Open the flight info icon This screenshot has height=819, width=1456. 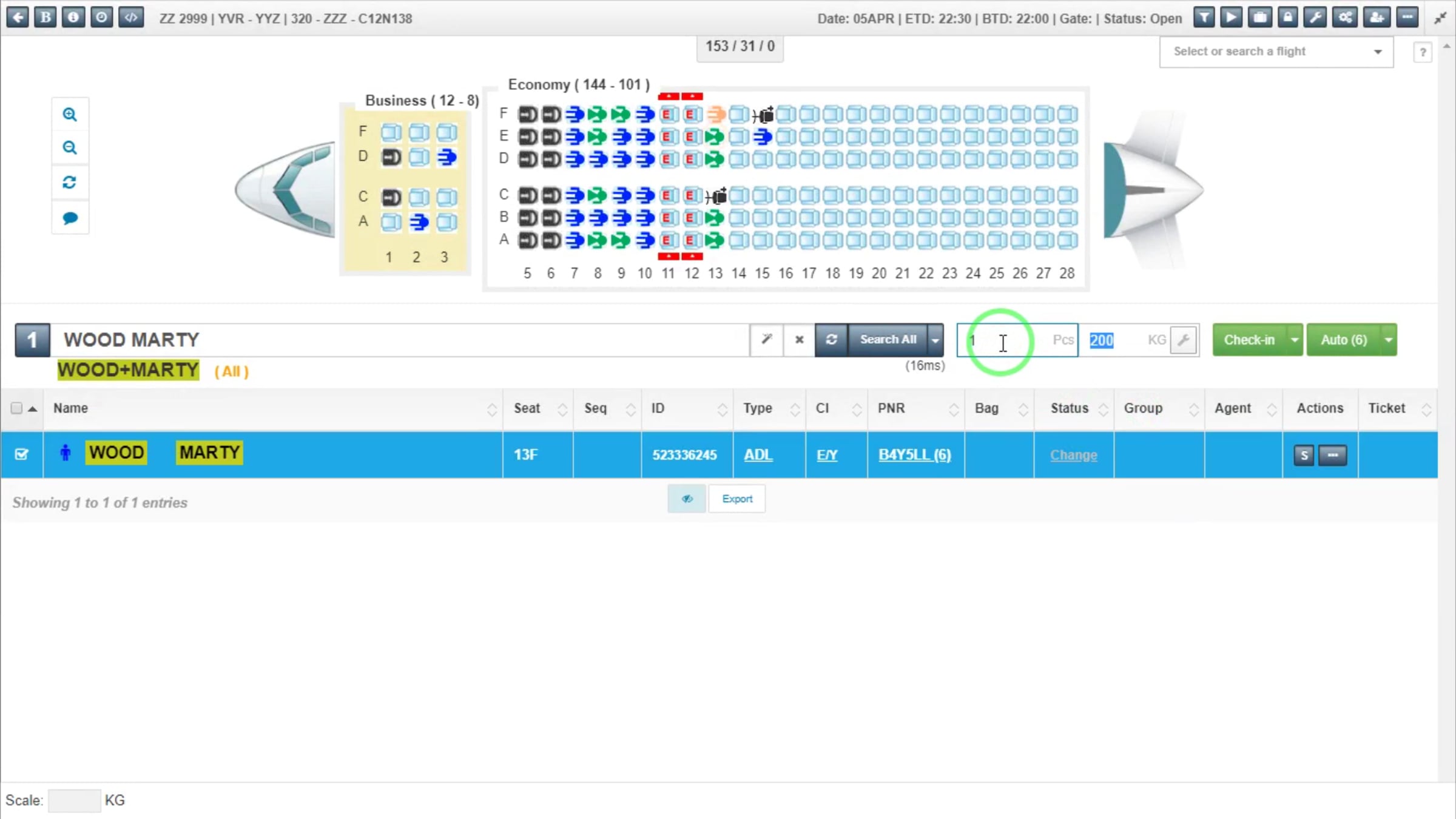click(x=73, y=18)
